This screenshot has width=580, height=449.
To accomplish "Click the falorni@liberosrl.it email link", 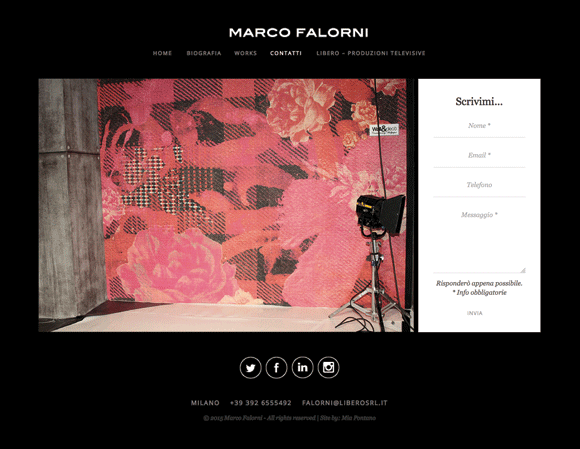I will point(345,403).
